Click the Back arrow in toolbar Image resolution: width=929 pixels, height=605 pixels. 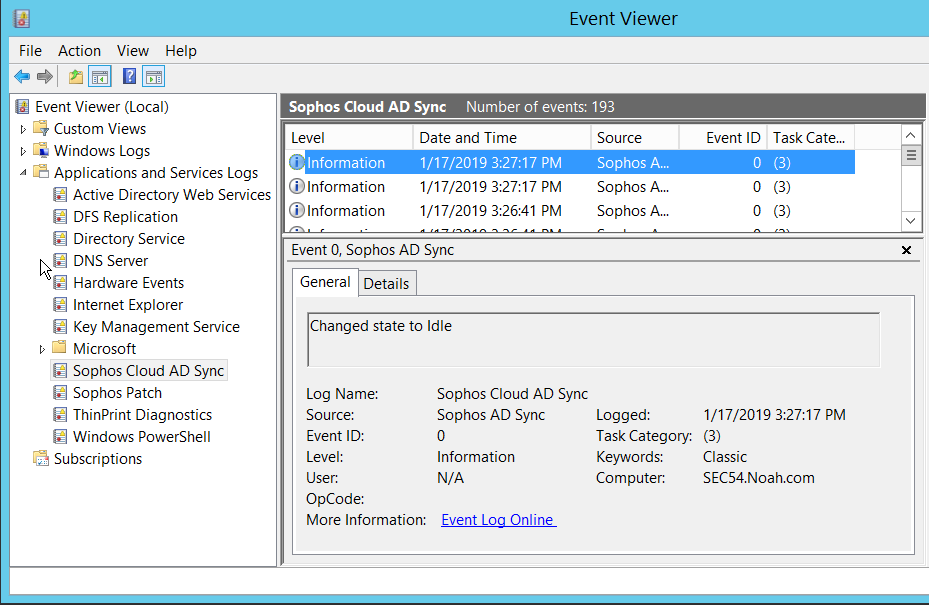pos(22,77)
